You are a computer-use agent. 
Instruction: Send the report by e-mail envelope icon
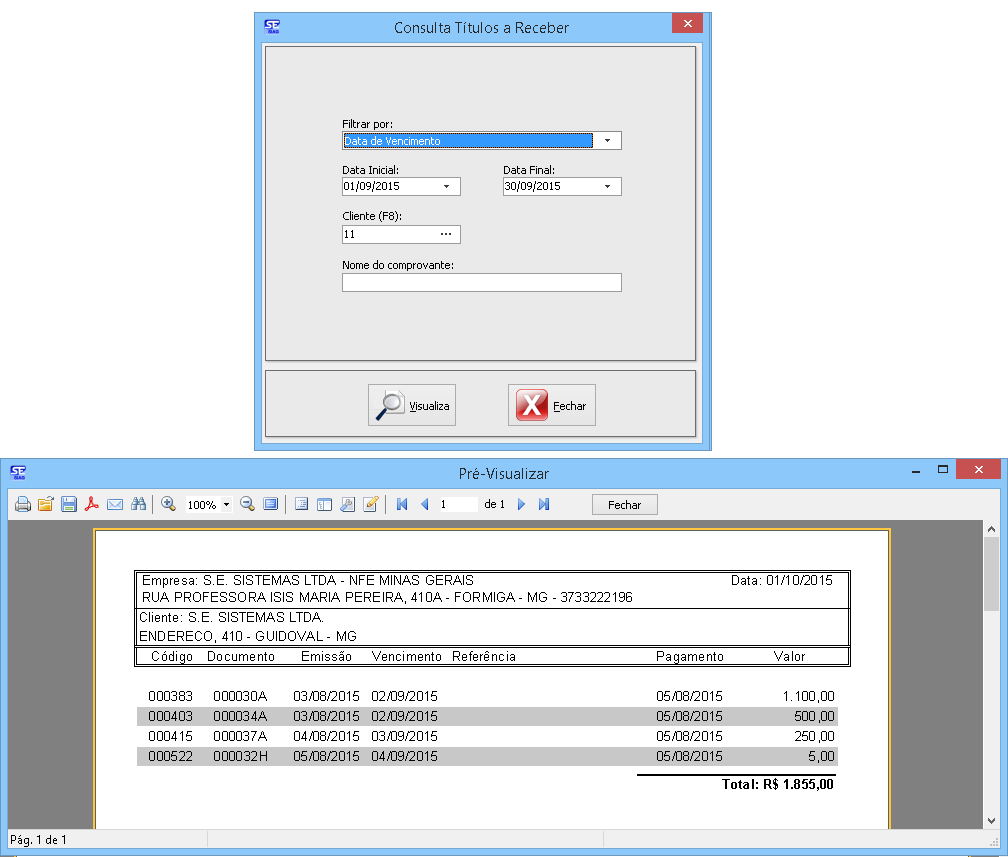click(115, 505)
